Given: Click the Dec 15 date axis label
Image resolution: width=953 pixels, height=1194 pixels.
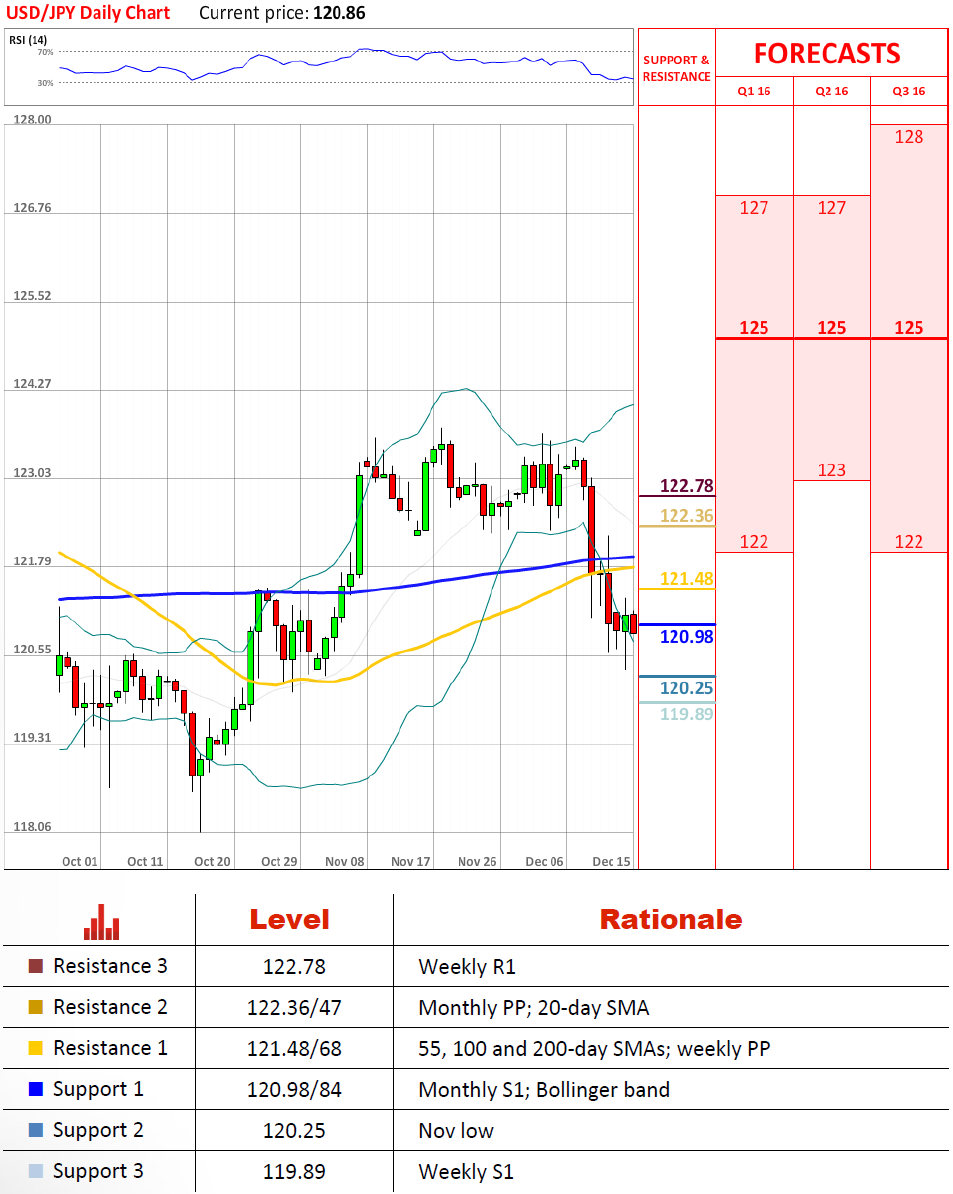Looking at the screenshot, I should 611,861.
